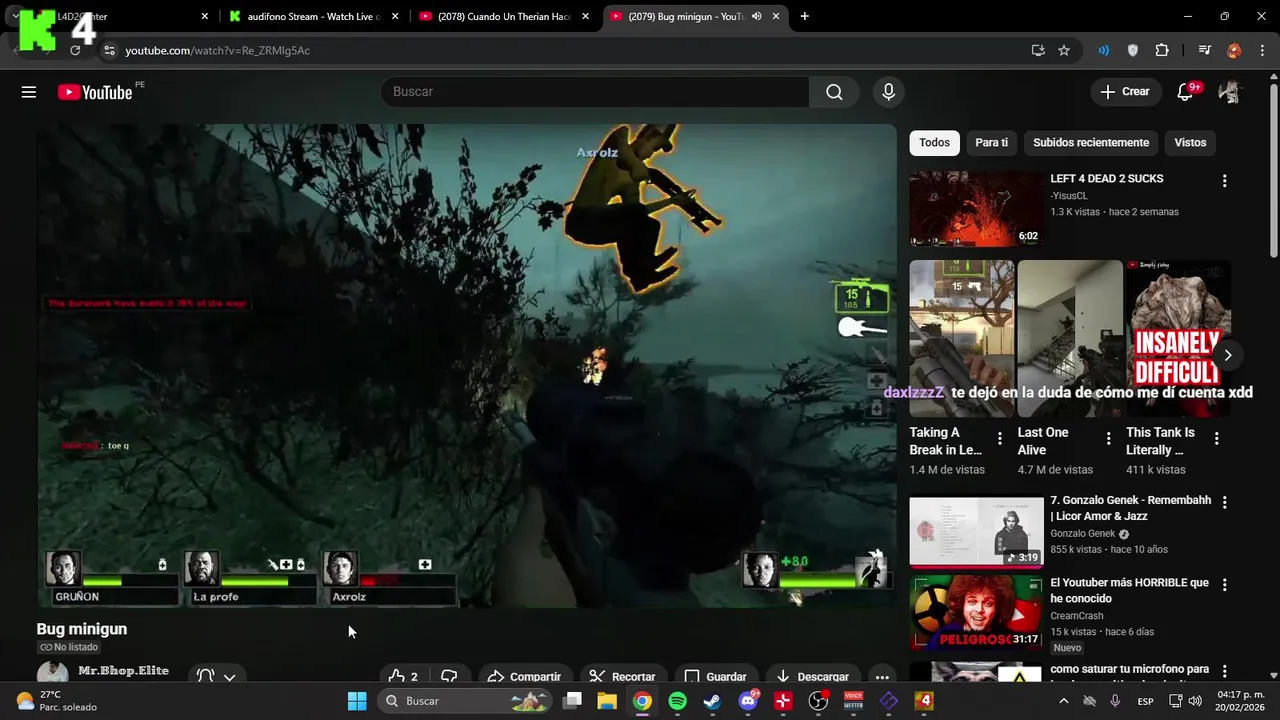
Task: Select the Vistos filter chip
Action: pyautogui.click(x=1190, y=143)
